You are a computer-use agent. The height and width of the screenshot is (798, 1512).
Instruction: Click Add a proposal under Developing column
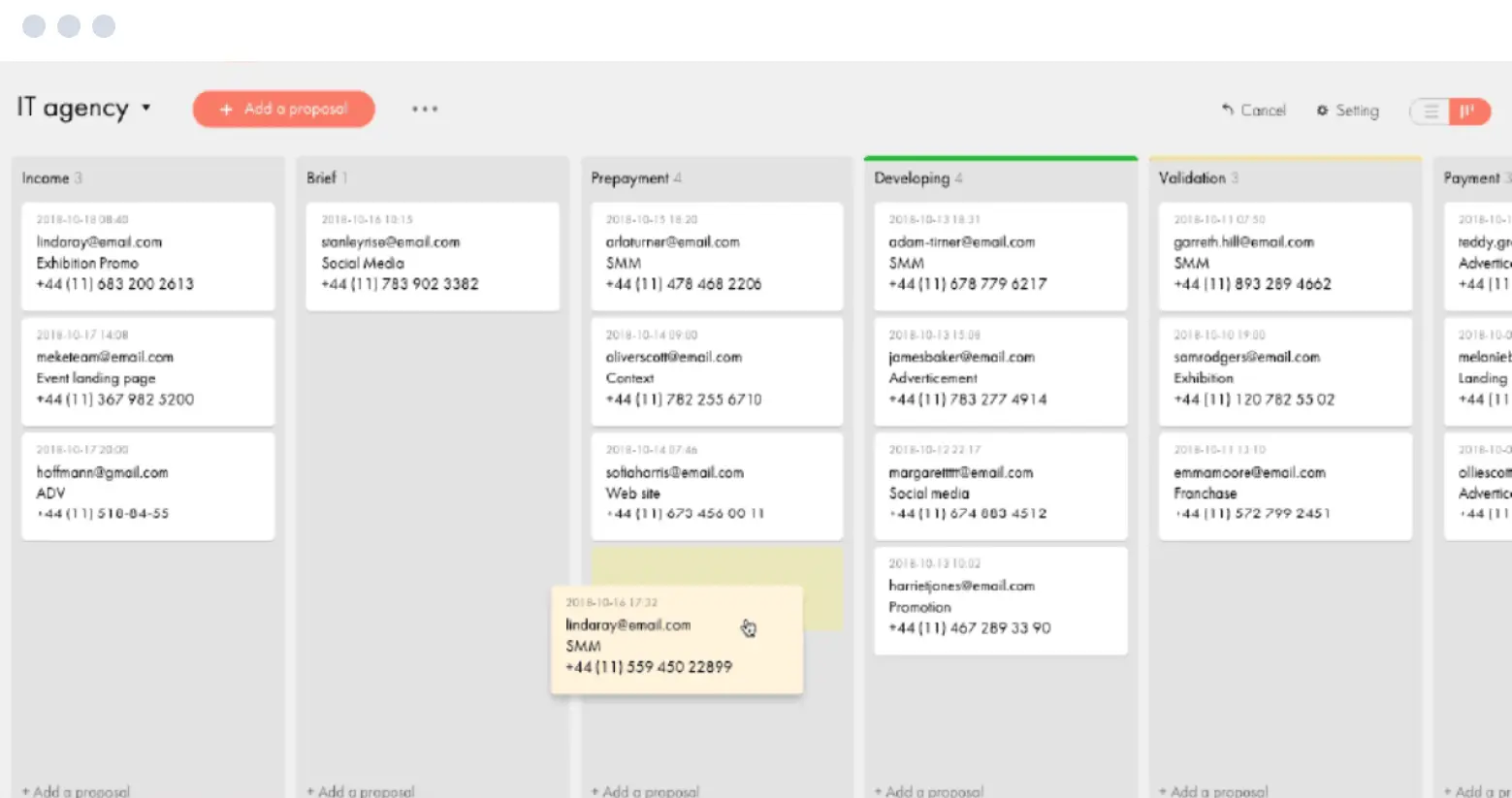(x=929, y=790)
